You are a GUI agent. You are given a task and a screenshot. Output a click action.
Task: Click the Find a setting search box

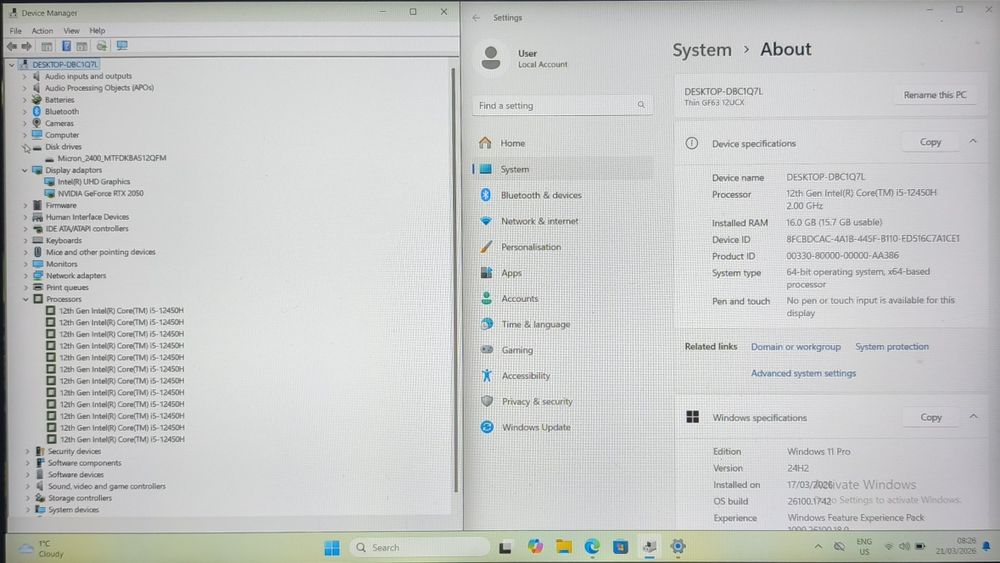point(562,105)
